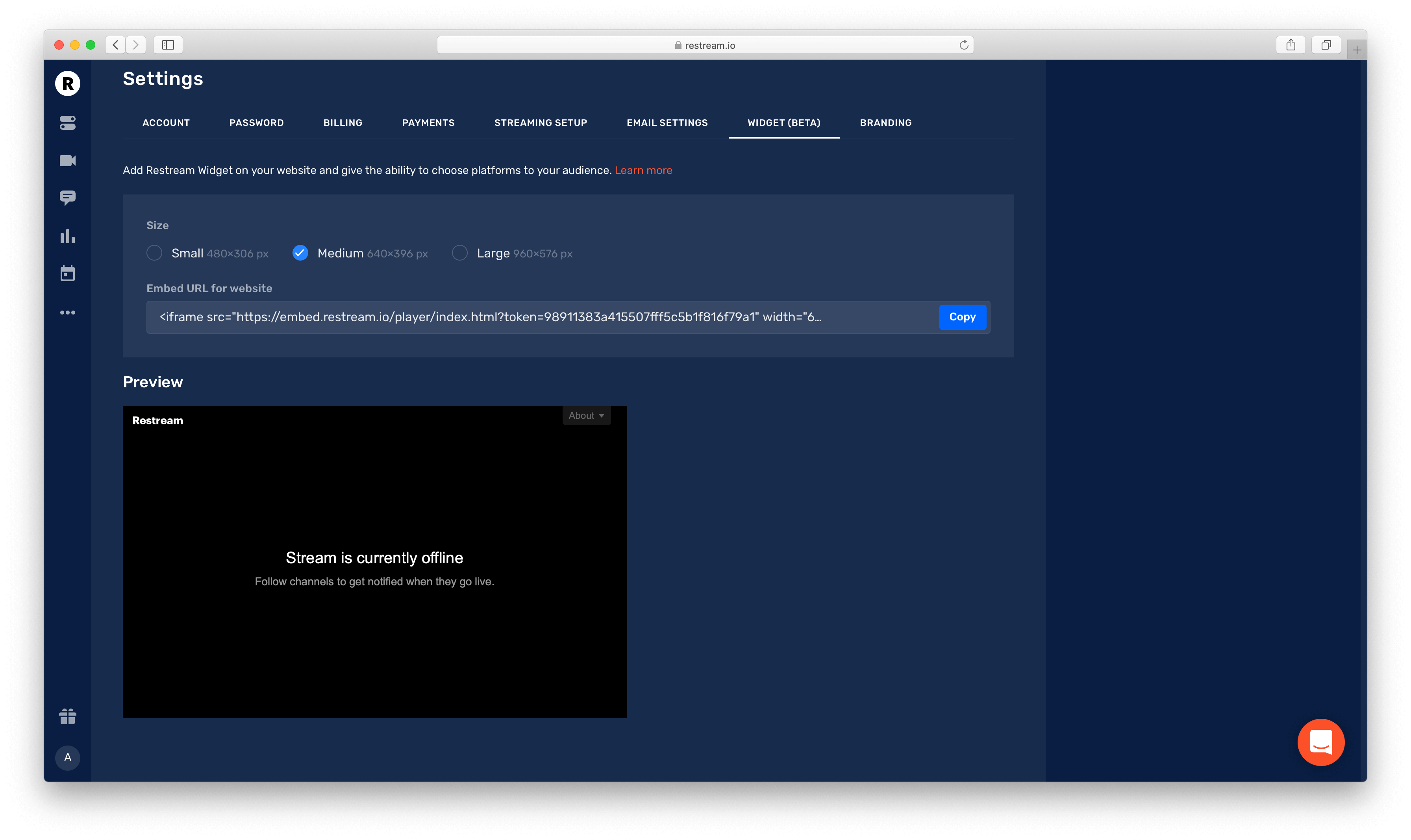Open the chat bubble icon in sidebar
Image resolution: width=1411 pixels, height=840 pixels.
click(x=67, y=198)
